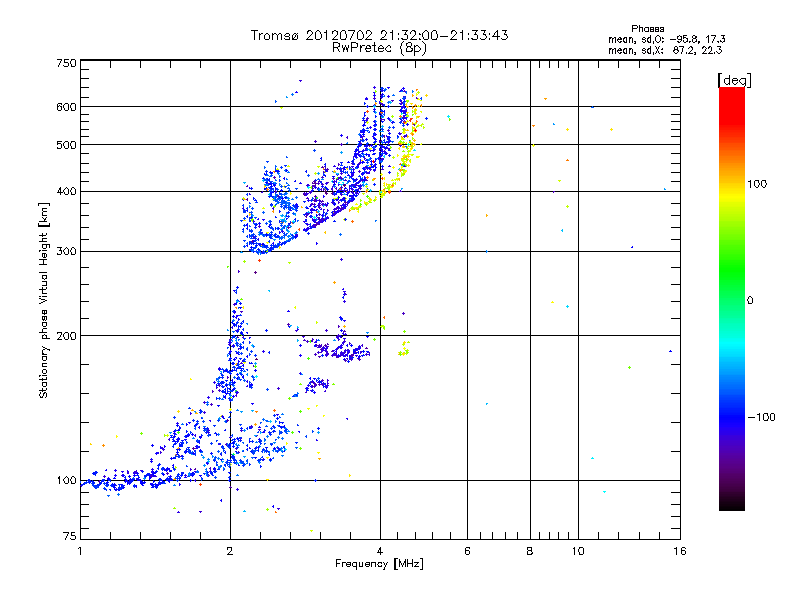The height and width of the screenshot is (600, 800).
Task: Click the colorbar tick label '-100'
Action: [761, 417]
